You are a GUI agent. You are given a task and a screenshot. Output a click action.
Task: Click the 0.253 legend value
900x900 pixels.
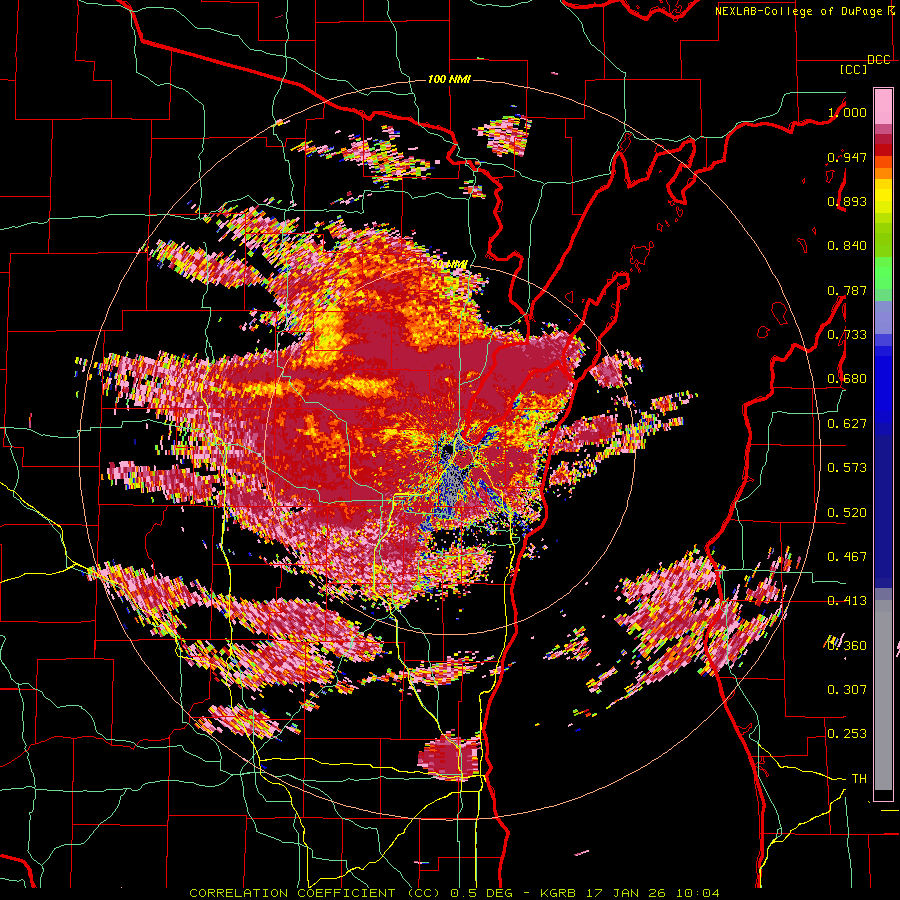coord(847,734)
